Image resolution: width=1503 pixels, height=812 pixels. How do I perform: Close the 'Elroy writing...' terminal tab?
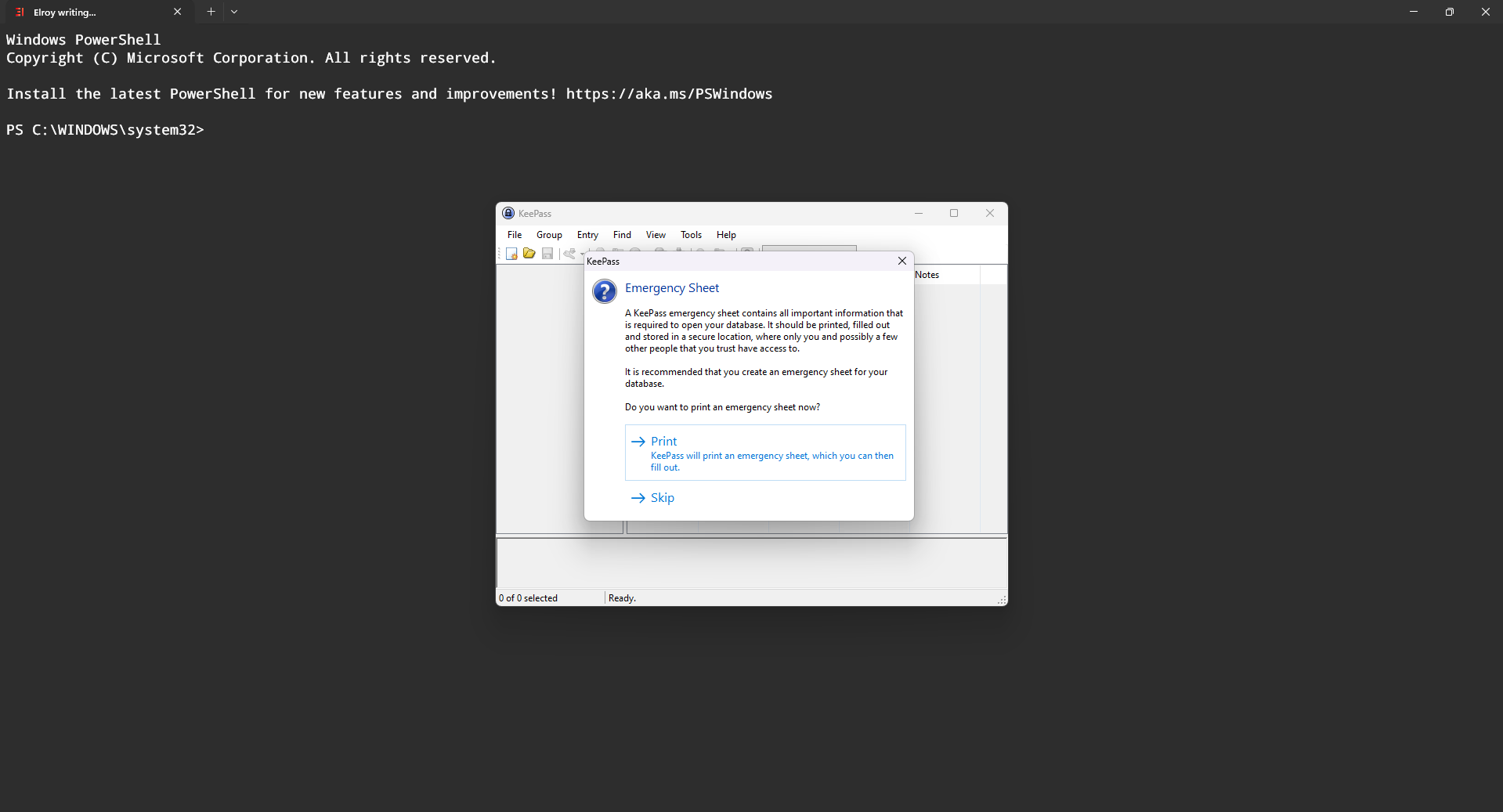[178, 12]
